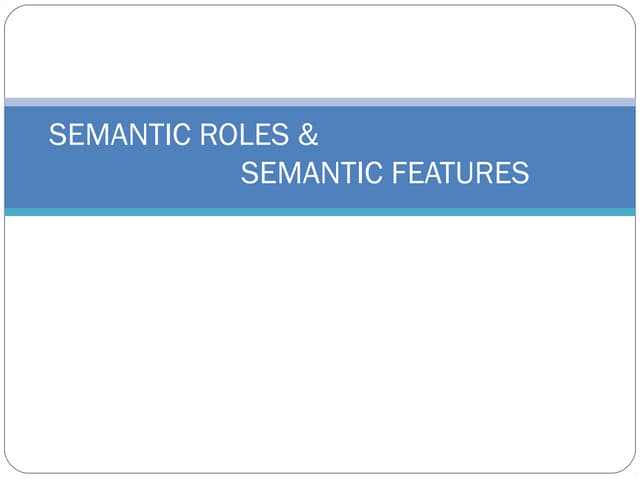
Task: Click the ampersand after "ROLES"
Action: point(309,136)
